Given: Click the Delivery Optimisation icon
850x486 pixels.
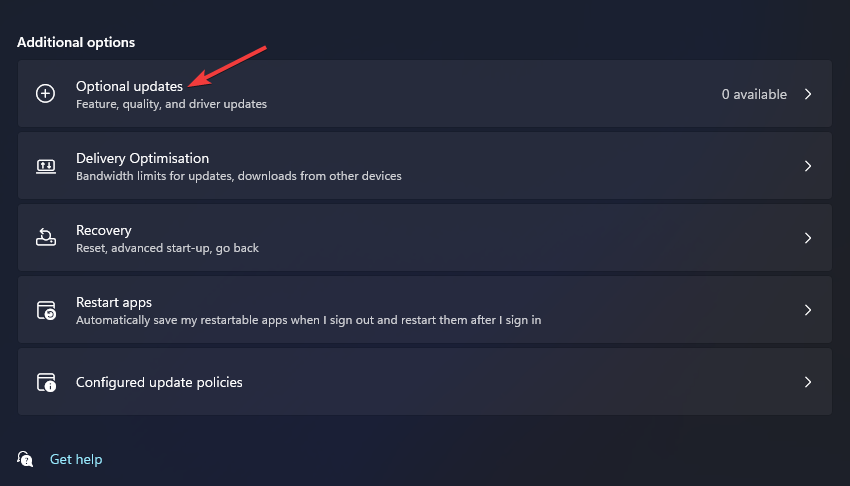Looking at the screenshot, I should 45,166.
